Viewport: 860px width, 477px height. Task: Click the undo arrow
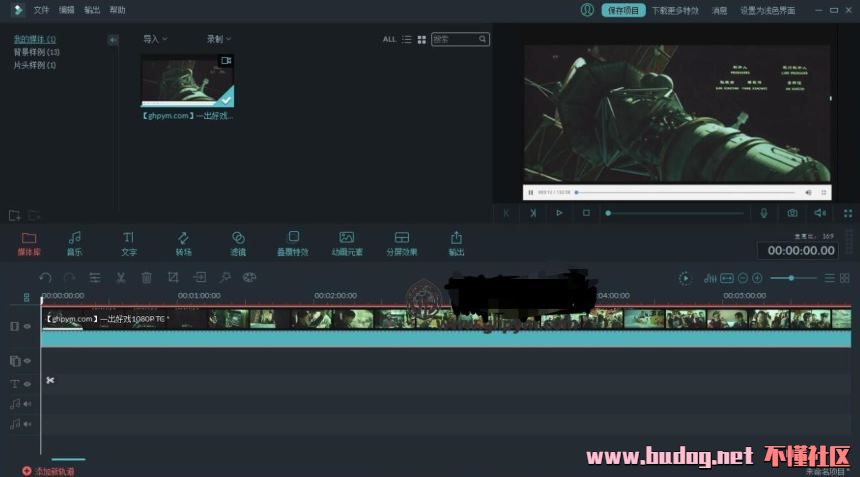tap(45, 277)
